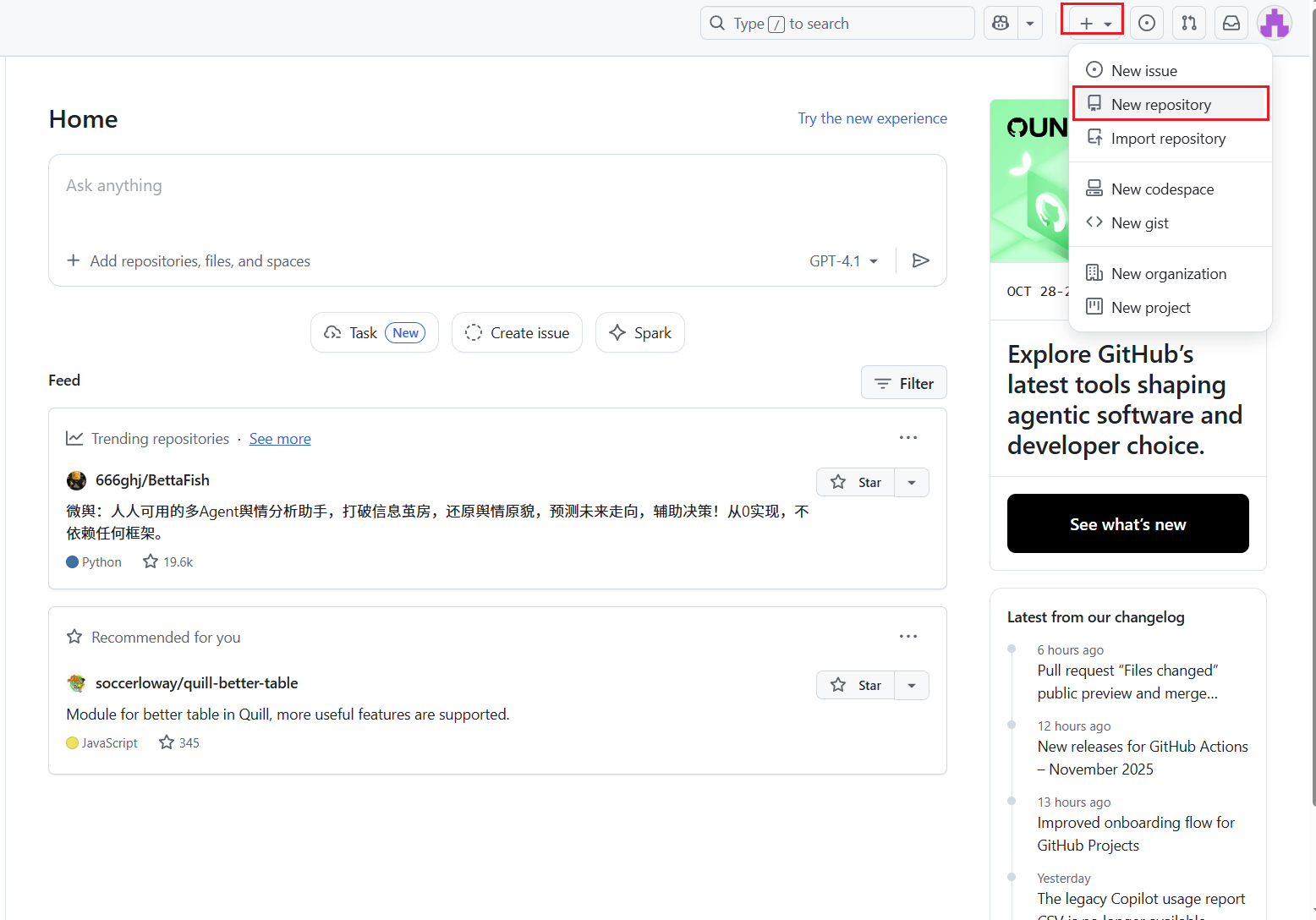This screenshot has width=1316, height=920.
Task: Open the Try the new experience link
Action: tap(872, 118)
